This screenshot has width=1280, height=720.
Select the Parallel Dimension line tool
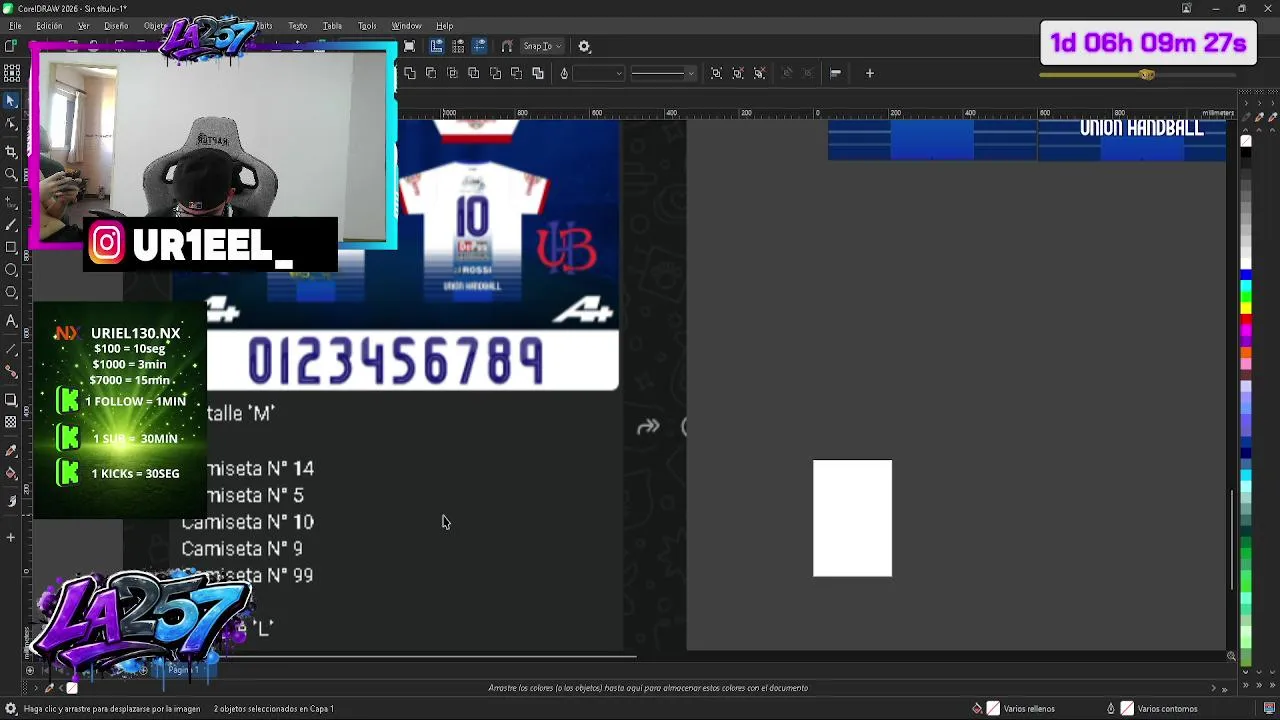[x=11, y=349]
